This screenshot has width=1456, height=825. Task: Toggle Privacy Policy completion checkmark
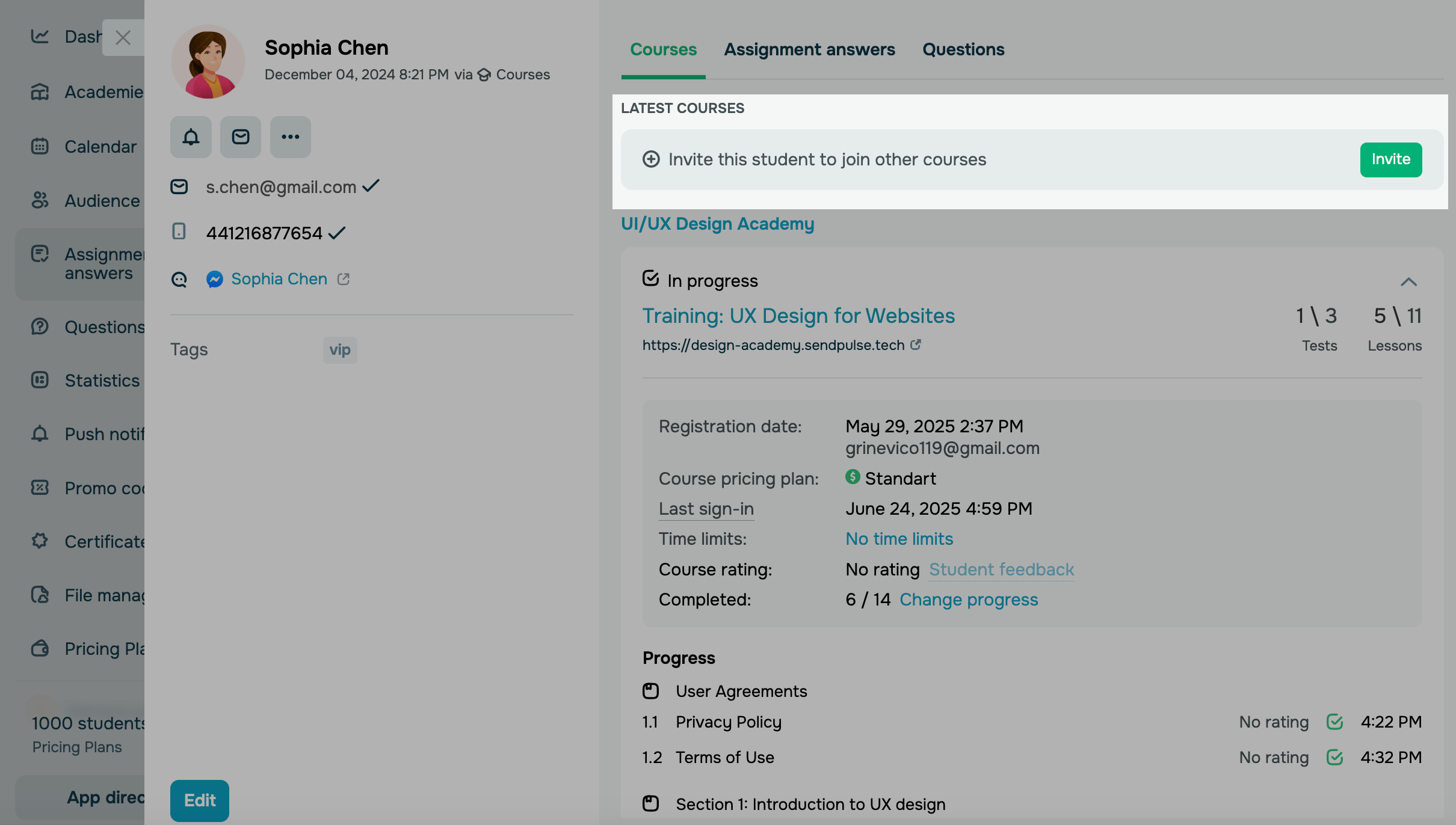1334,722
